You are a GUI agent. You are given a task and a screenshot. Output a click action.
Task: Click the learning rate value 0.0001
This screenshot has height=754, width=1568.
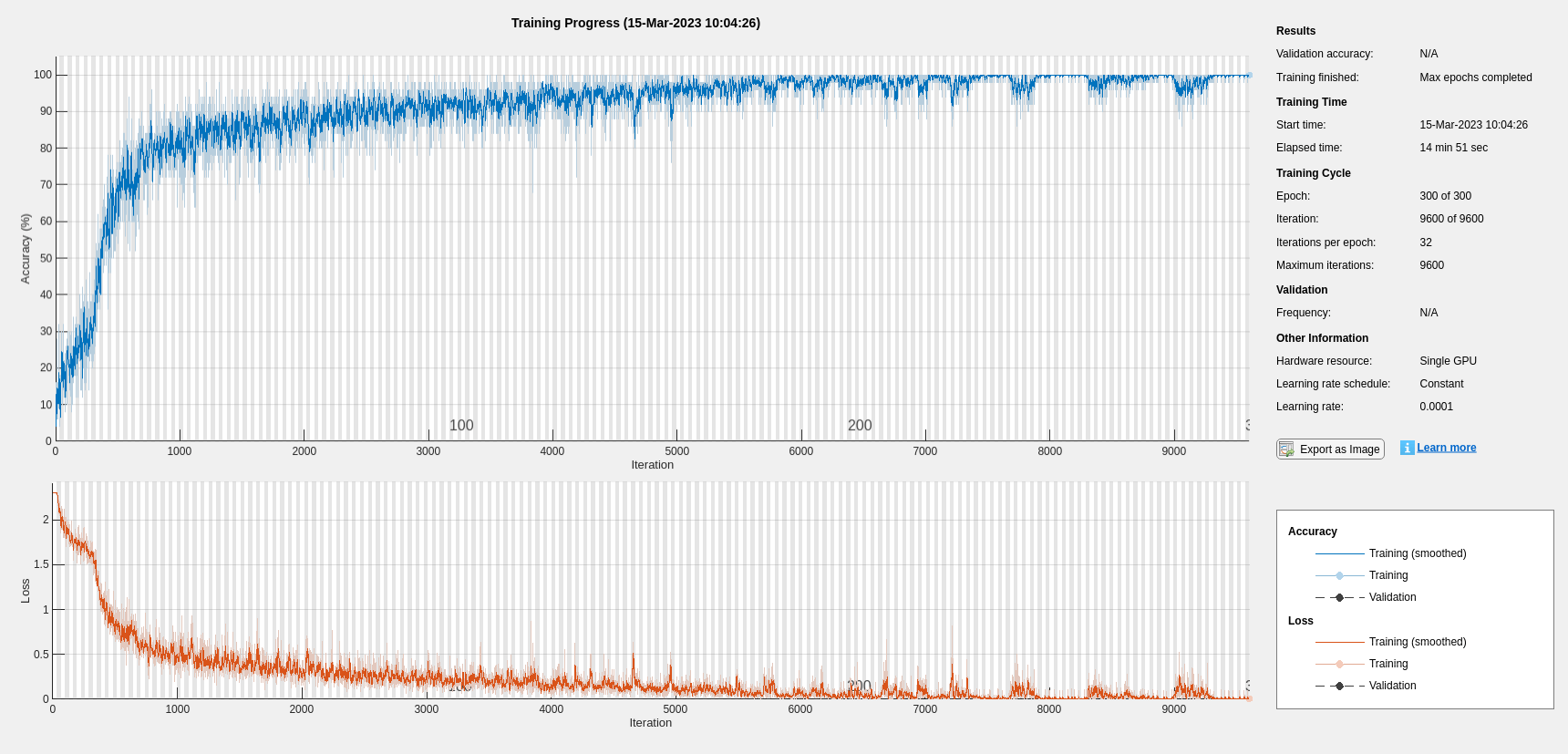[1436, 407]
